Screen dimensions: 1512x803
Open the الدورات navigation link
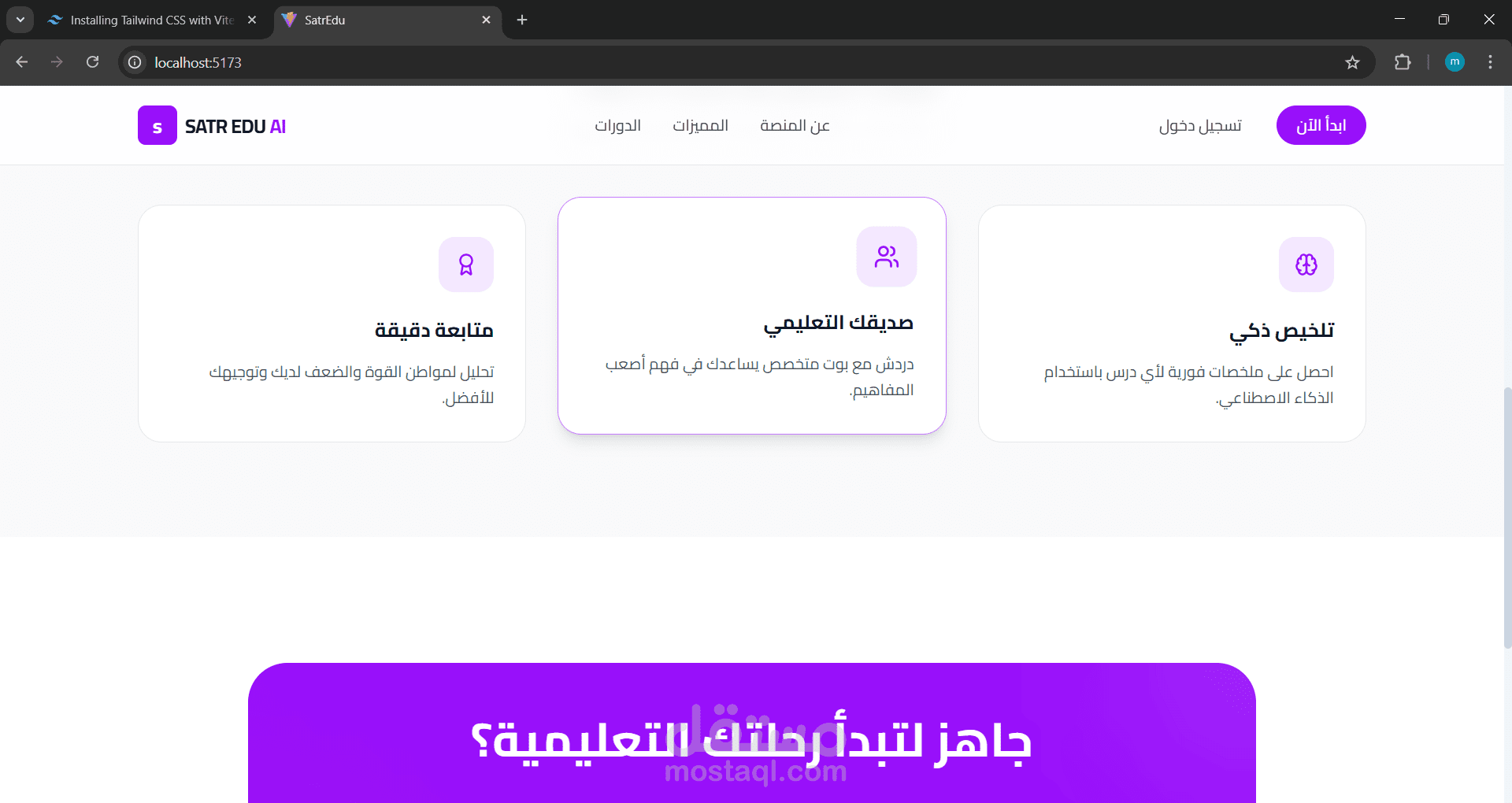[617, 125]
